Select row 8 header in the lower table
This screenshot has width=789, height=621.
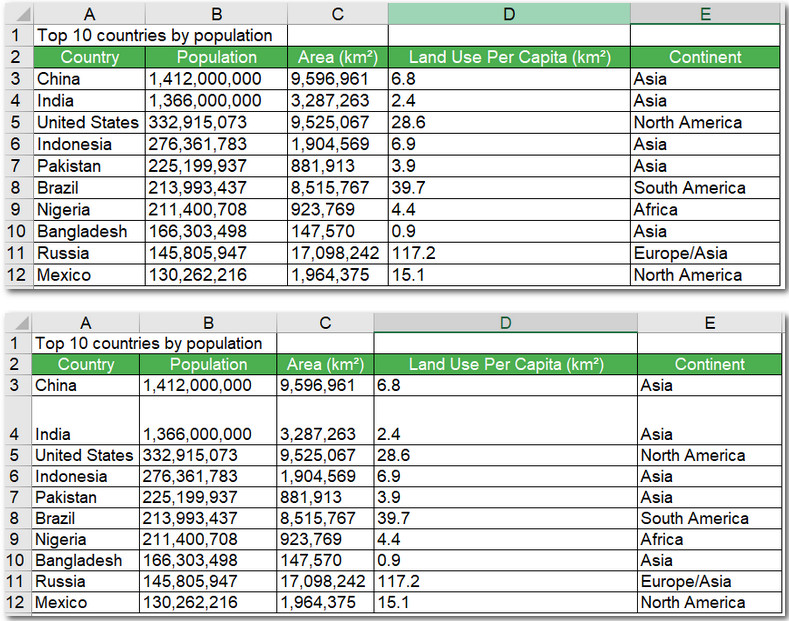[18, 518]
